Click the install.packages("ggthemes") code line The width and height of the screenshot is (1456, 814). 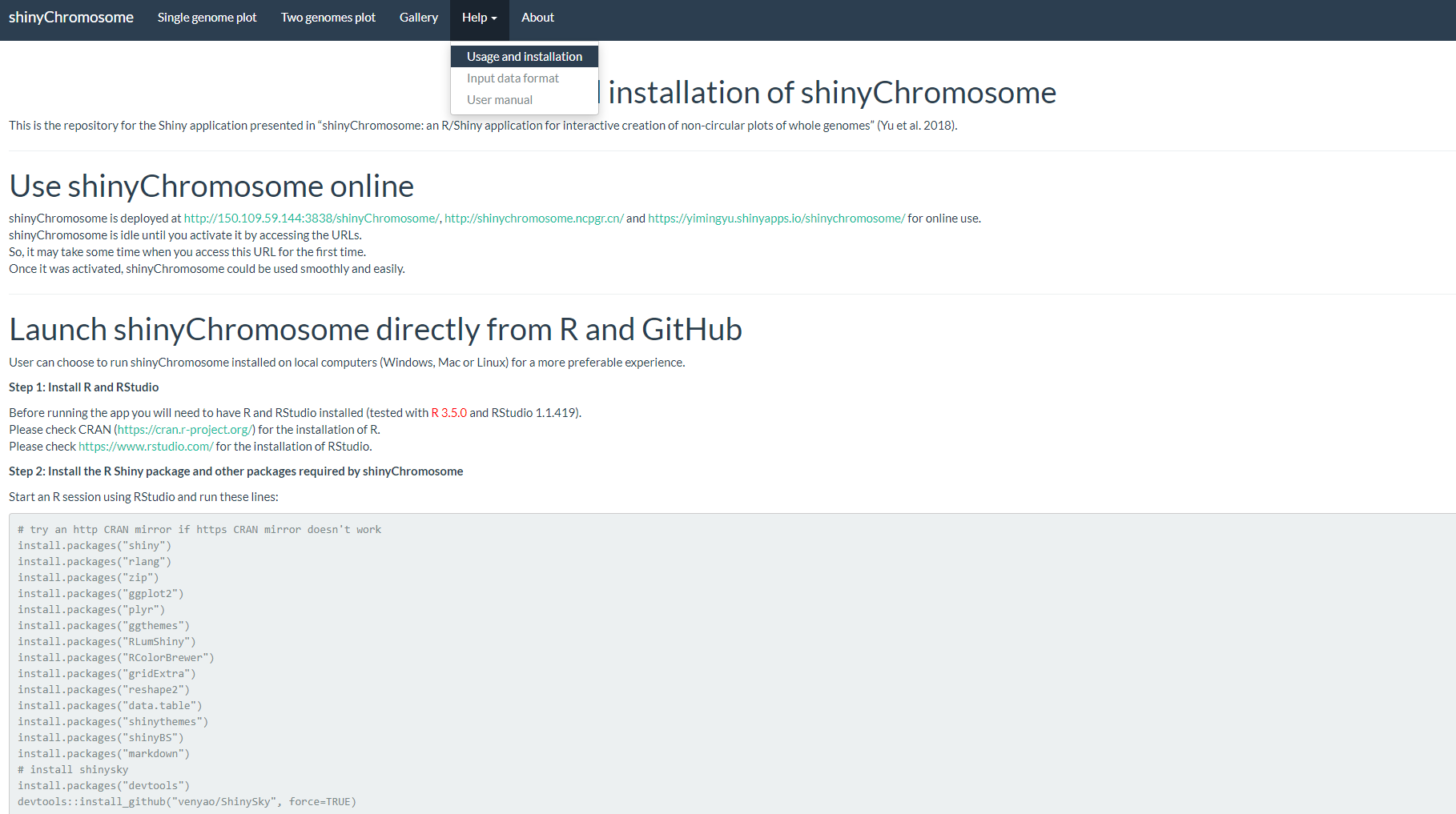click(104, 626)
